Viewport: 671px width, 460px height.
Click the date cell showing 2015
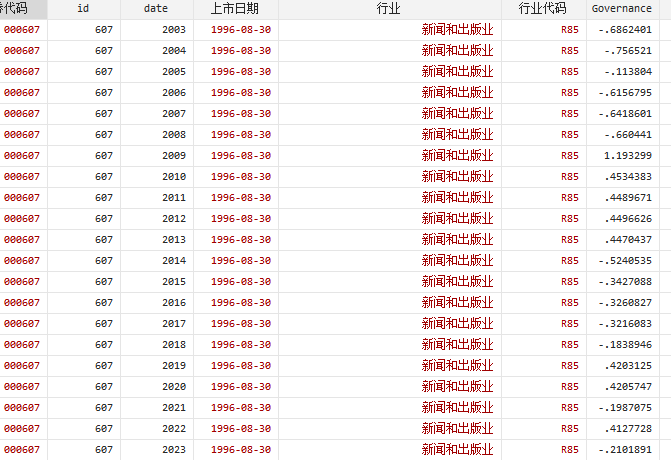[x=173, y=282]
